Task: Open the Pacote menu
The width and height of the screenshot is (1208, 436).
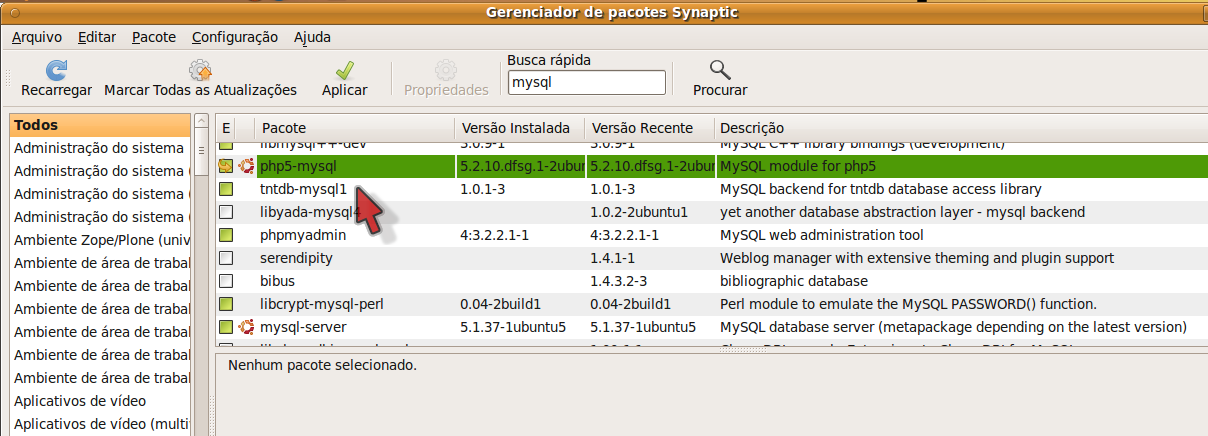Action: (x=153, y=37)
